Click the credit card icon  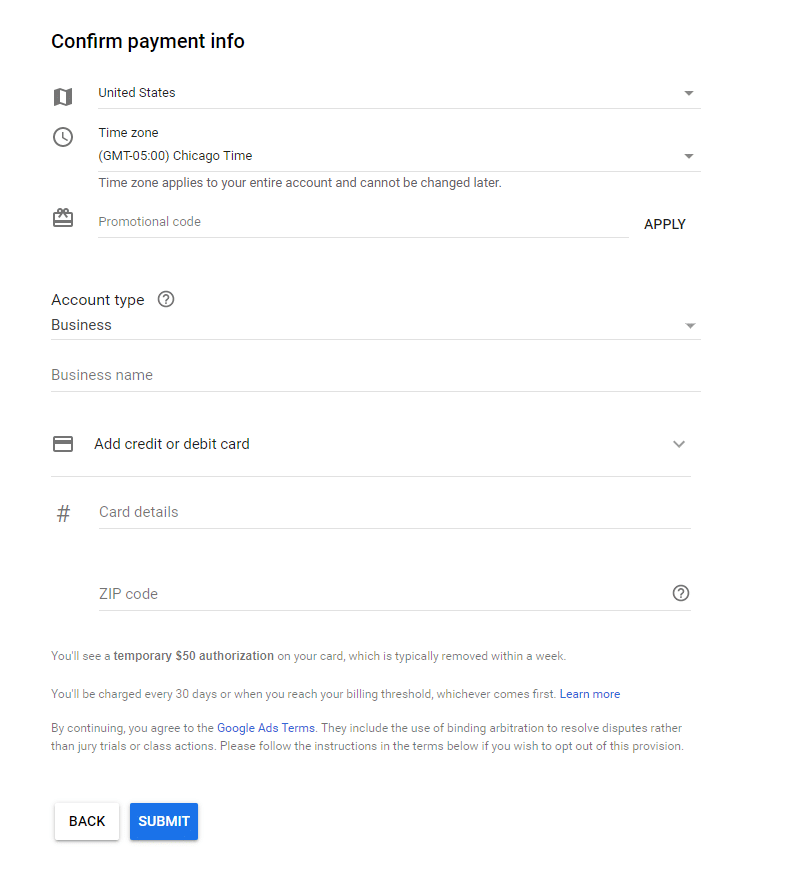coord(63,444)
